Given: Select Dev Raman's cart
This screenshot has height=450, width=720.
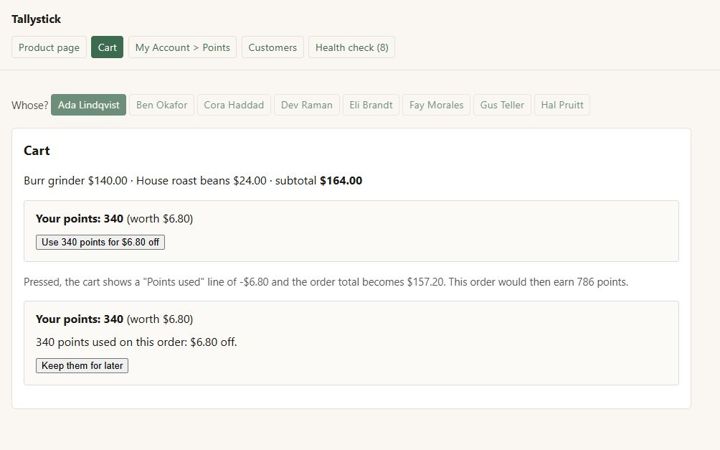Looking at the screenshot, I should point(306,105).
